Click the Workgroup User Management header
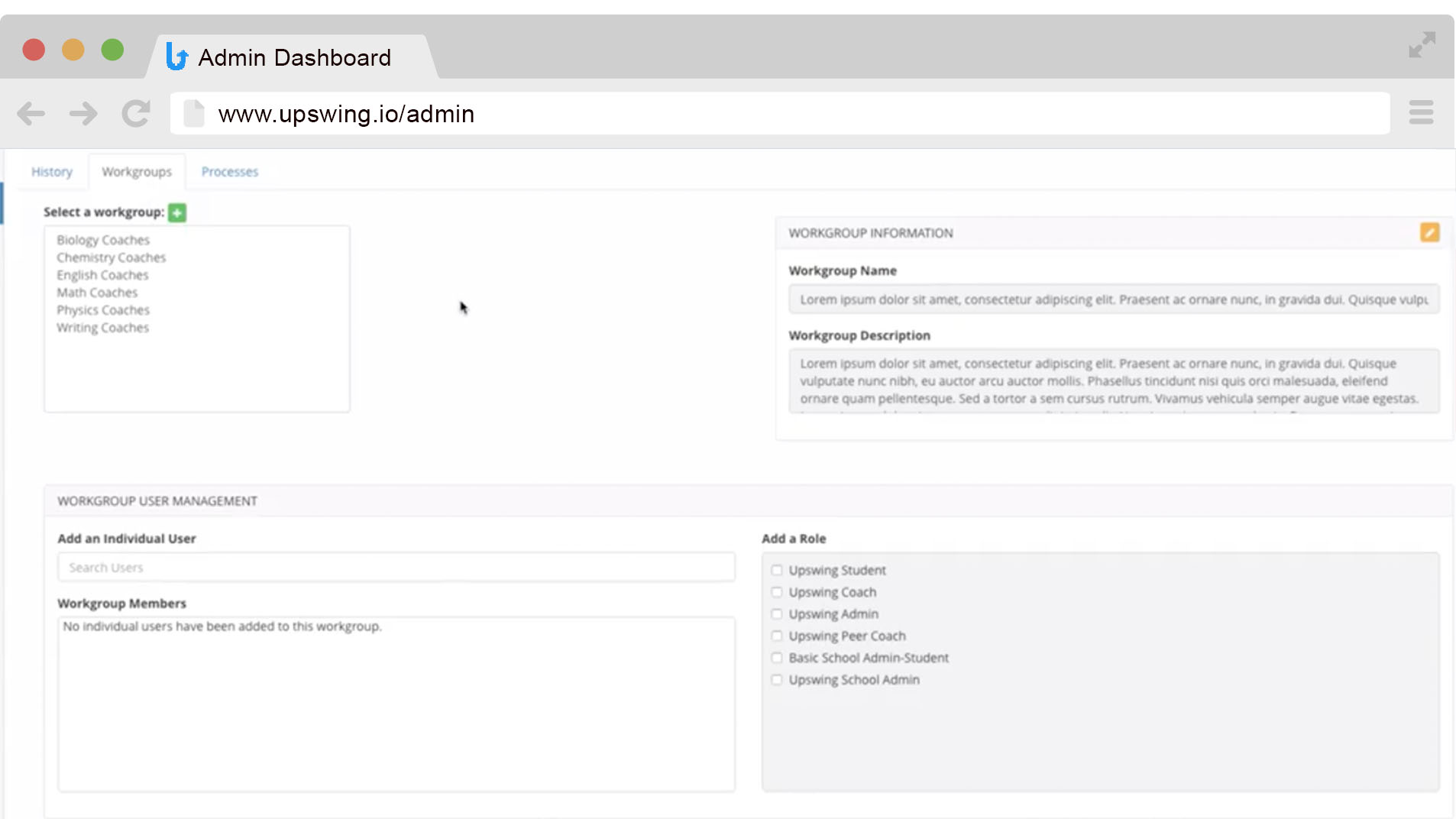The image size is (1456, 819). (748, 501)
